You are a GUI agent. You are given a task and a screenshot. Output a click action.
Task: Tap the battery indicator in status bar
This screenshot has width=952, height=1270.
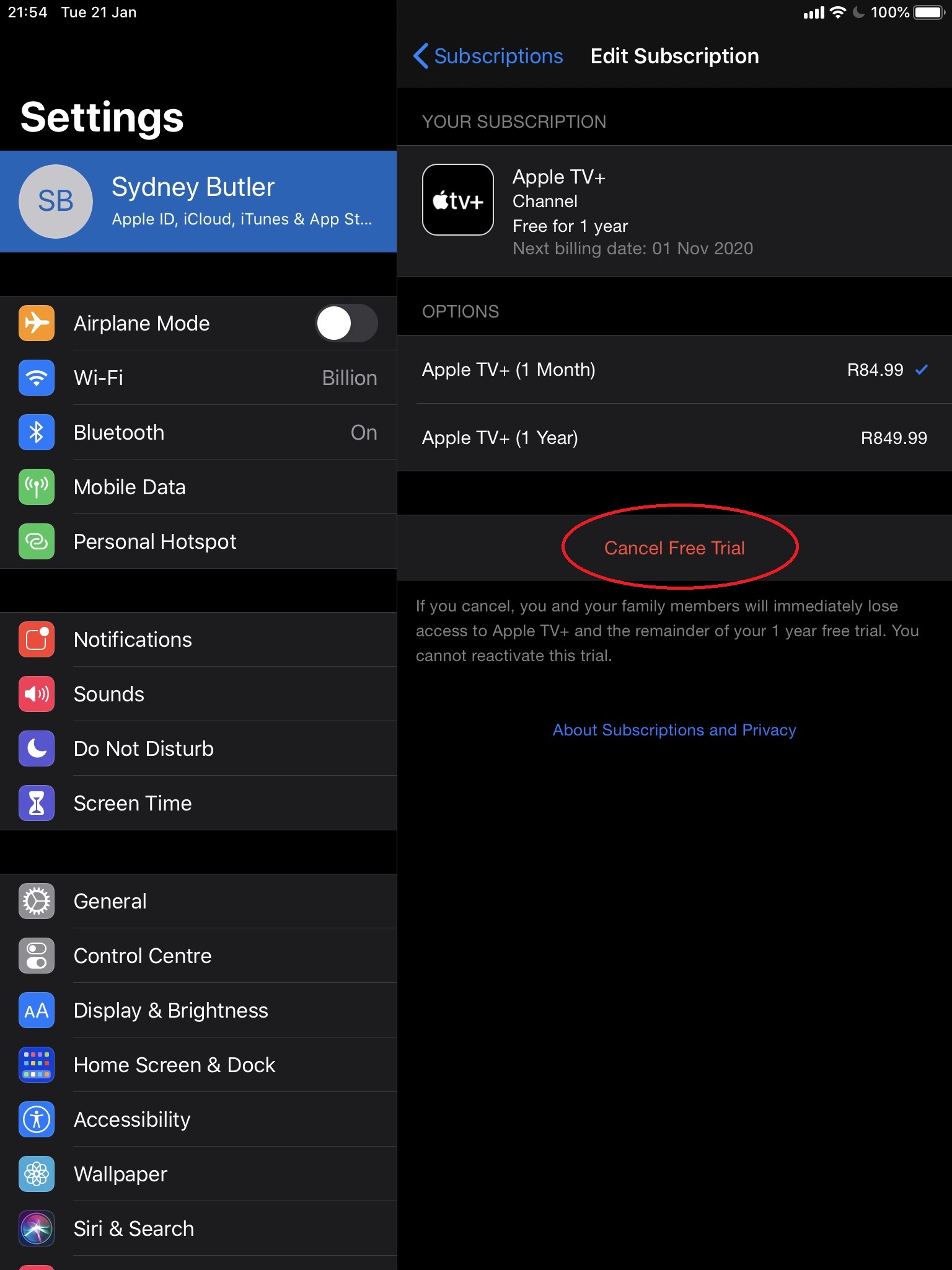point(928,12)
